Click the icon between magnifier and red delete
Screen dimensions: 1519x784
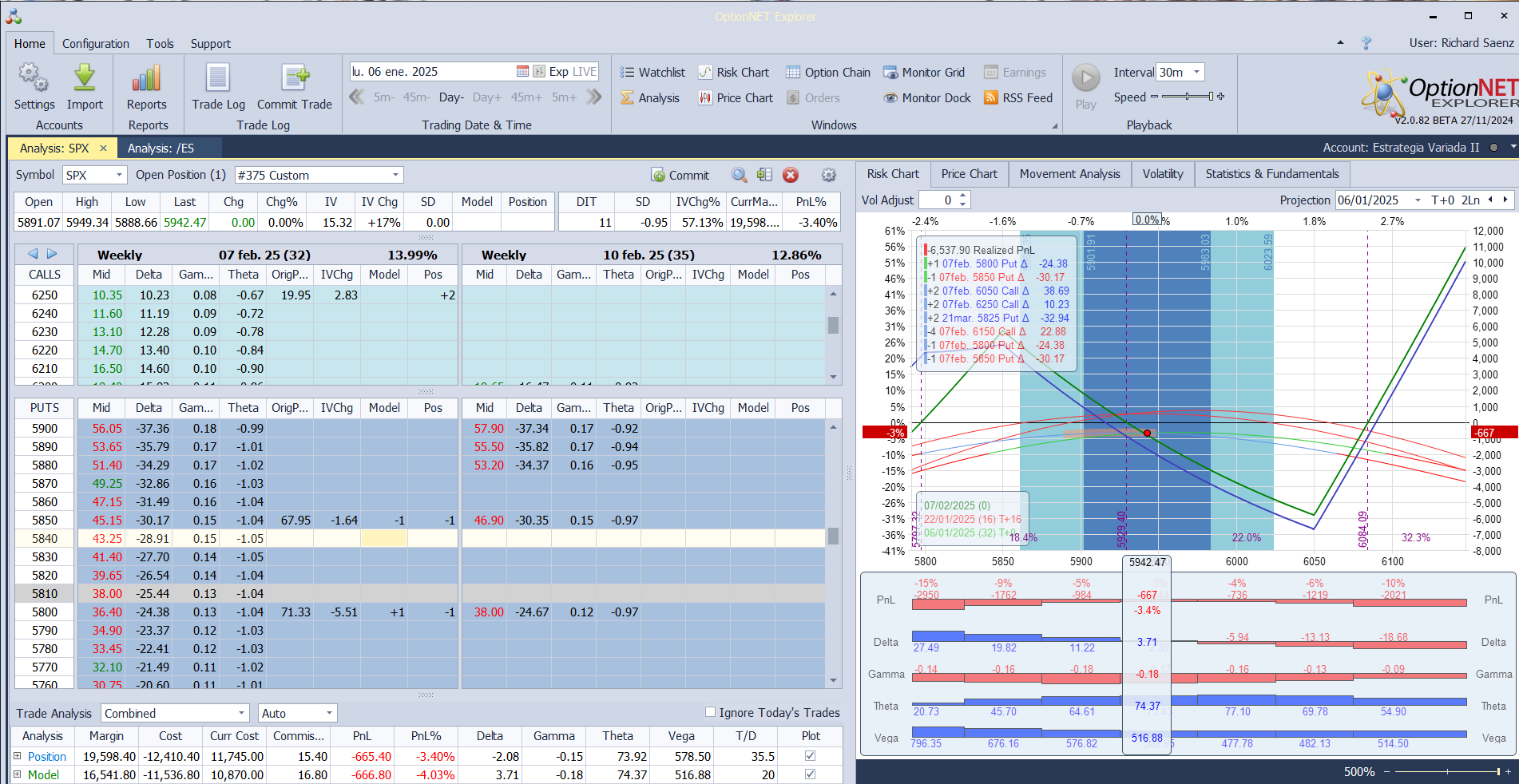tap(765, 175)
